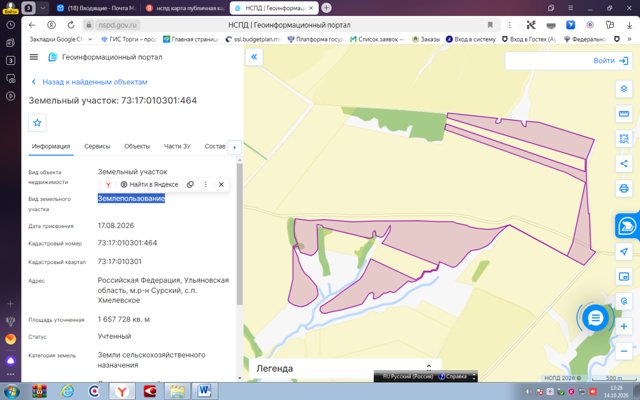This screenshot has width=640, height=400.
Task: Bookmark this page in address bar
Action: click(490, 25)
